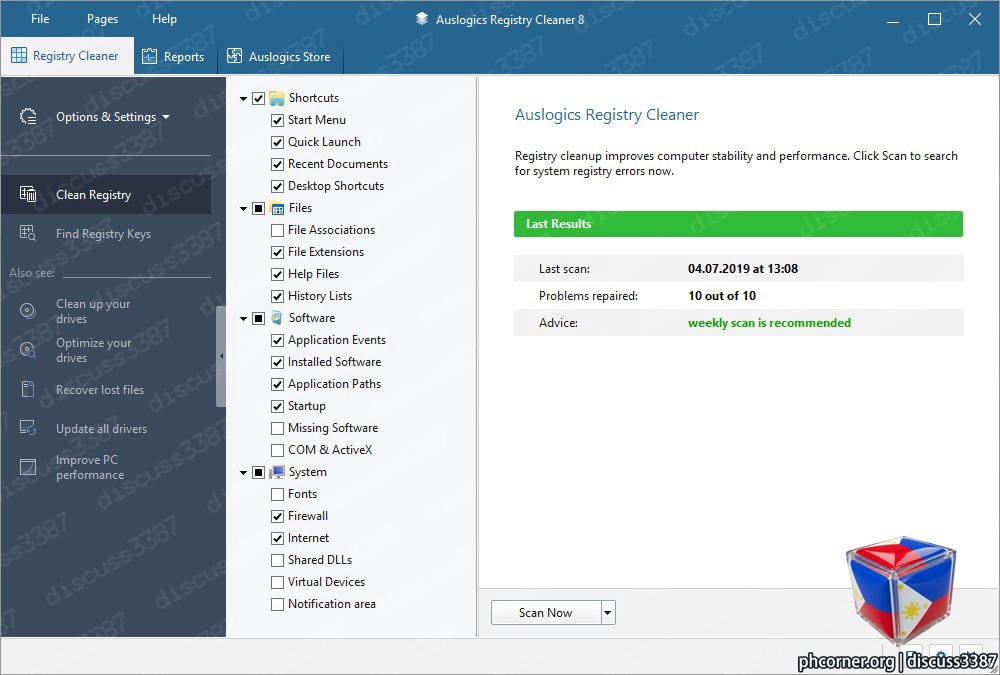This screenshot has width=1000, height=675.
Task: Uncheck the Internet checkbox
Action: [277, 538]
